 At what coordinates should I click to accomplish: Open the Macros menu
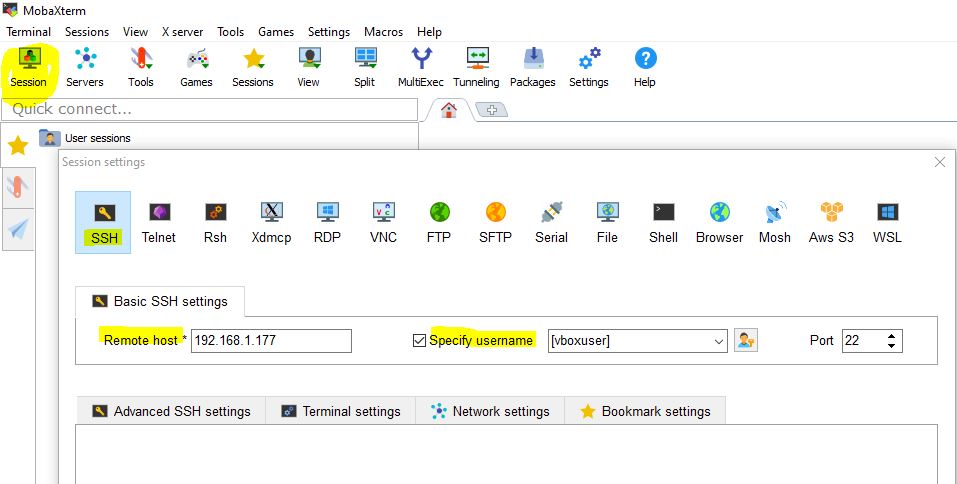383,32
